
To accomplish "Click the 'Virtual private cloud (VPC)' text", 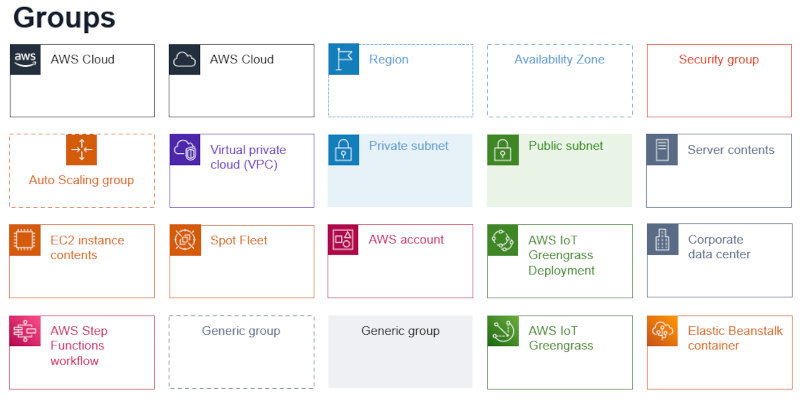I will point(248,157).
